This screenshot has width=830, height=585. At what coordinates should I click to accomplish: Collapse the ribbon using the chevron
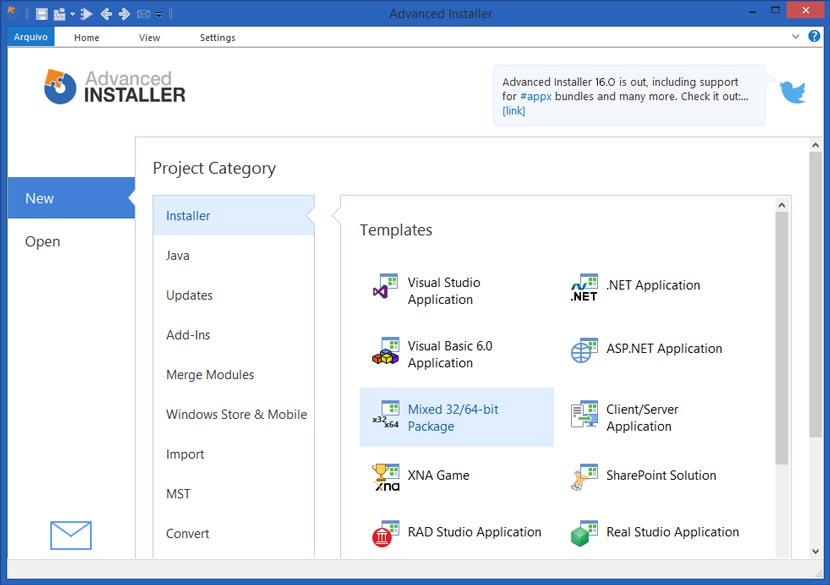pyautogui.click(x=797, y=36)
